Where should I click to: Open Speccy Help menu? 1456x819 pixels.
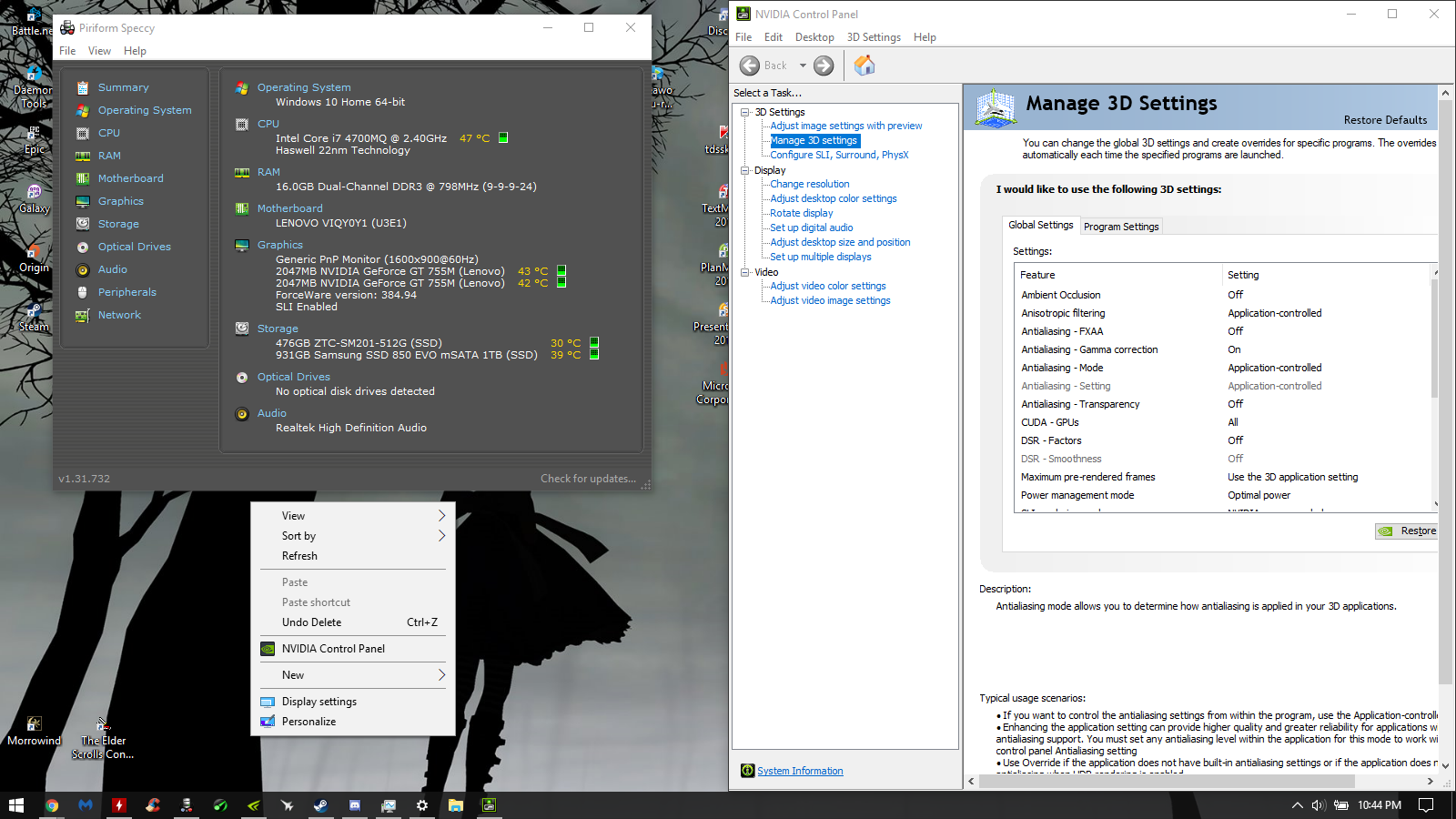point(135,51)
